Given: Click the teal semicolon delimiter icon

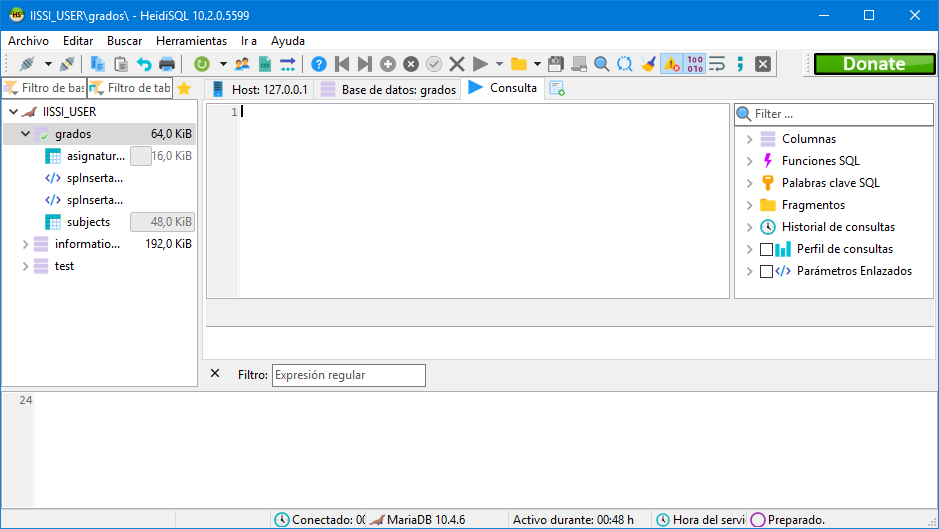Looking at the screenshot, I should (740, 64).
